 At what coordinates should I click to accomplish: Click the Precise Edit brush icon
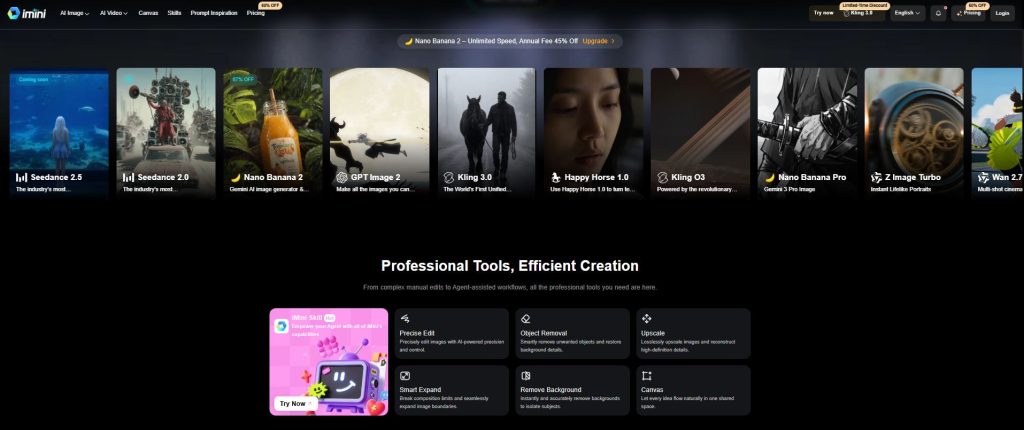click(x=405, y=319)
